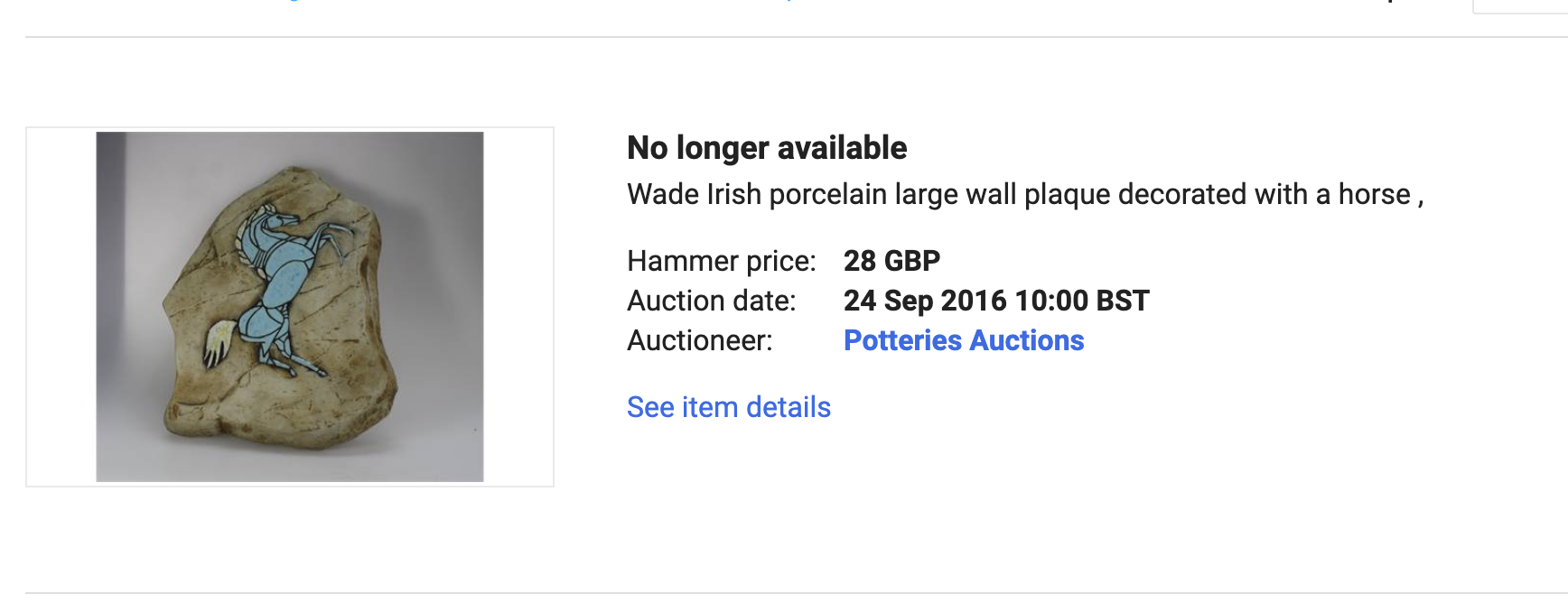
Task: Select the Wade Irish porcelain title text
Action: pos(1024,195)
